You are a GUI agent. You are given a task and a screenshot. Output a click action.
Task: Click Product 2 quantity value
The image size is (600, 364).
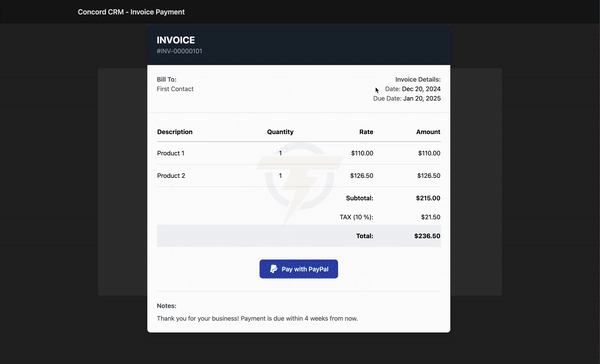(x=280, y=176)
